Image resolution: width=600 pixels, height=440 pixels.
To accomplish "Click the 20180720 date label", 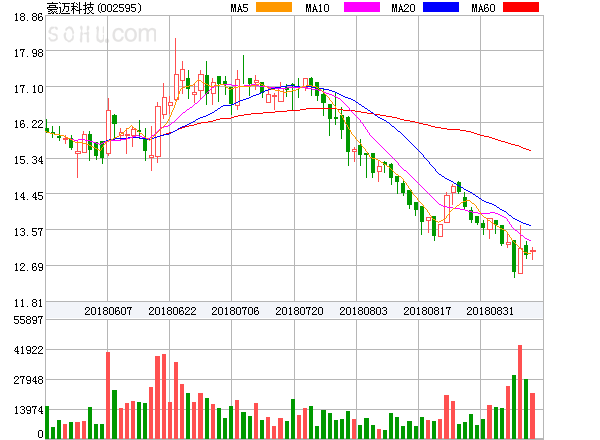I will pos(299,311).
